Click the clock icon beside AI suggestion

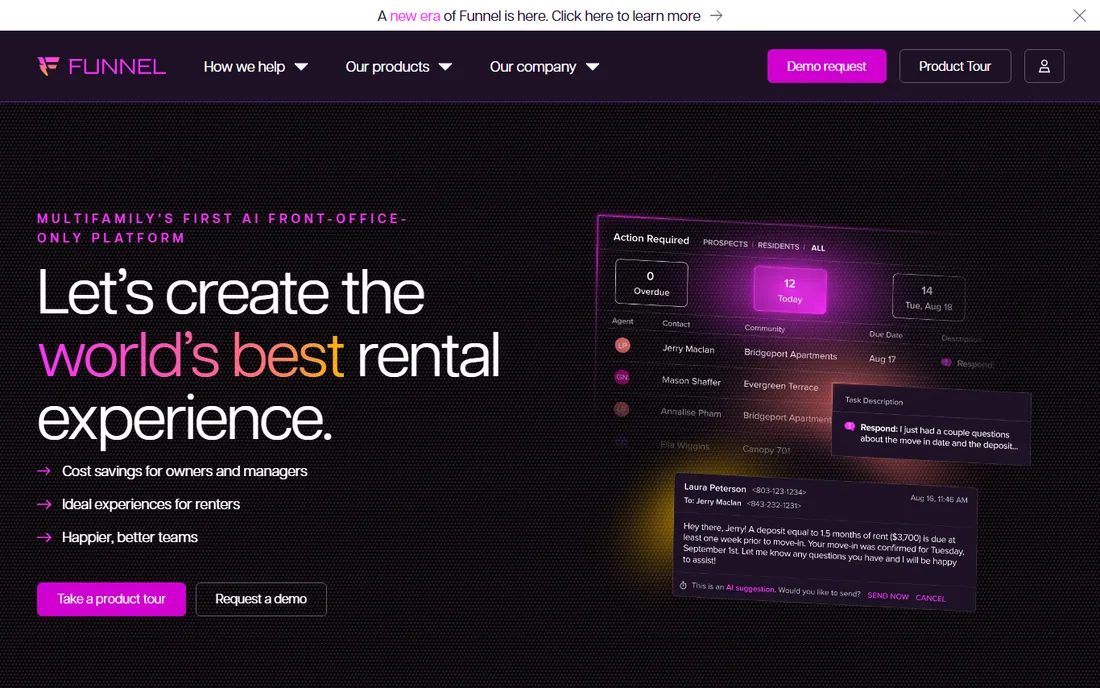[683, 585]
